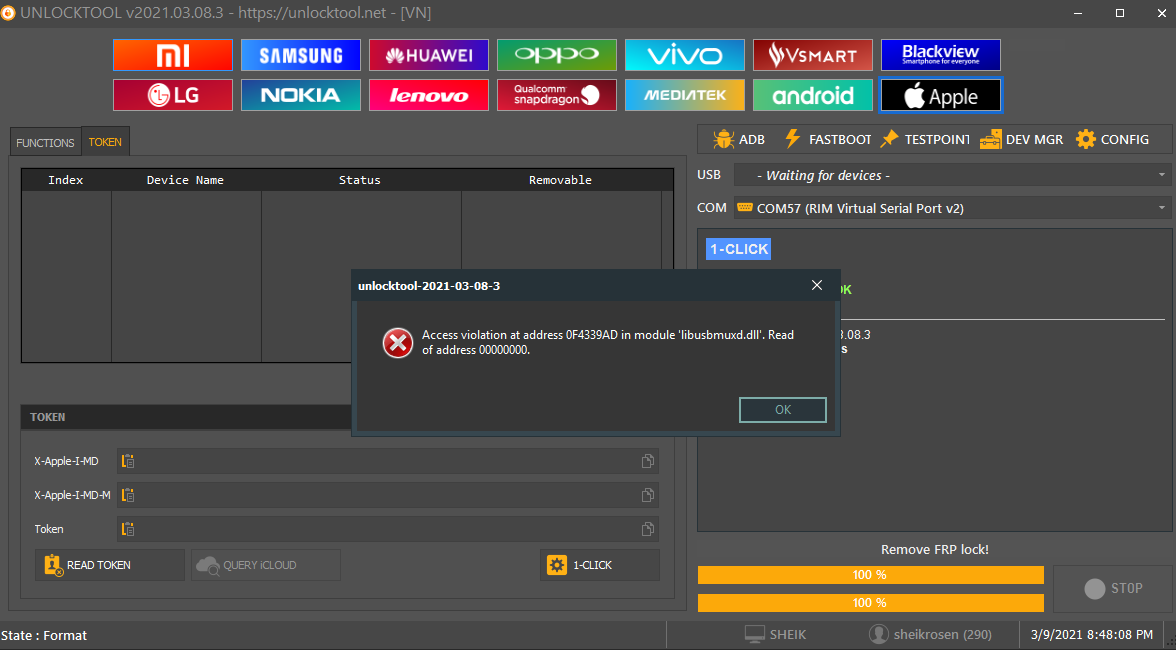Screen dimensions: 1176x650
Task: Select the OPPO brand logo
Action: [x=556, y=55]
